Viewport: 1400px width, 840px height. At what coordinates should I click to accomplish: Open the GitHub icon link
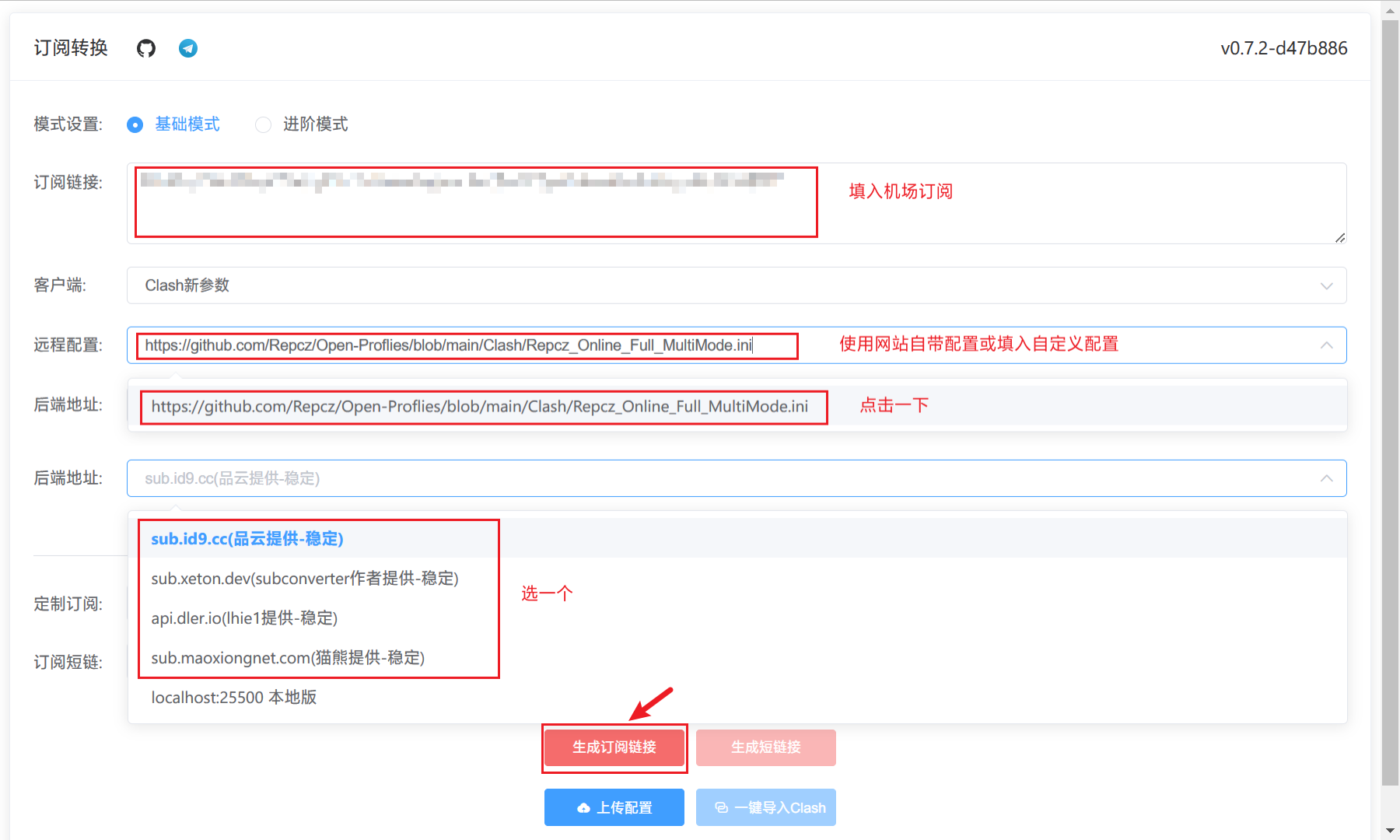pos(146,48)
